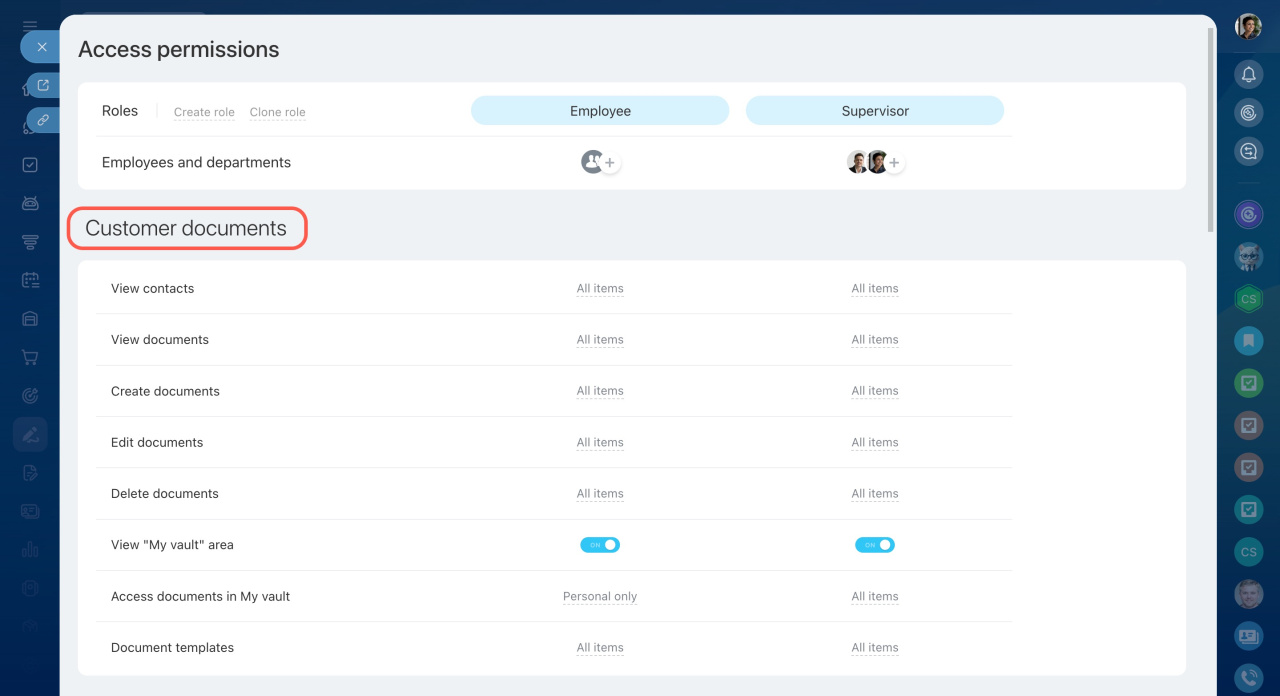Open slider in new window icon
This screenshot has width=1280, height=696.
(43, 86)
